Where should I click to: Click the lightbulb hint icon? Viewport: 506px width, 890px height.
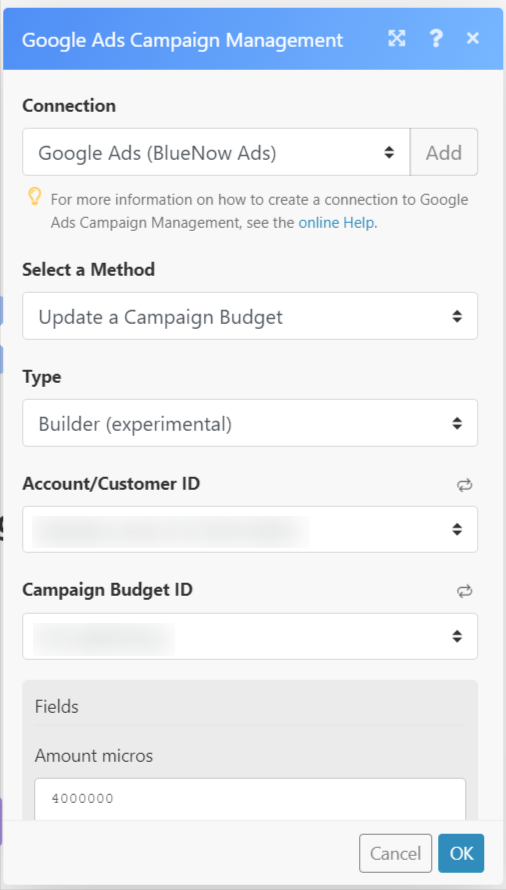35,197
